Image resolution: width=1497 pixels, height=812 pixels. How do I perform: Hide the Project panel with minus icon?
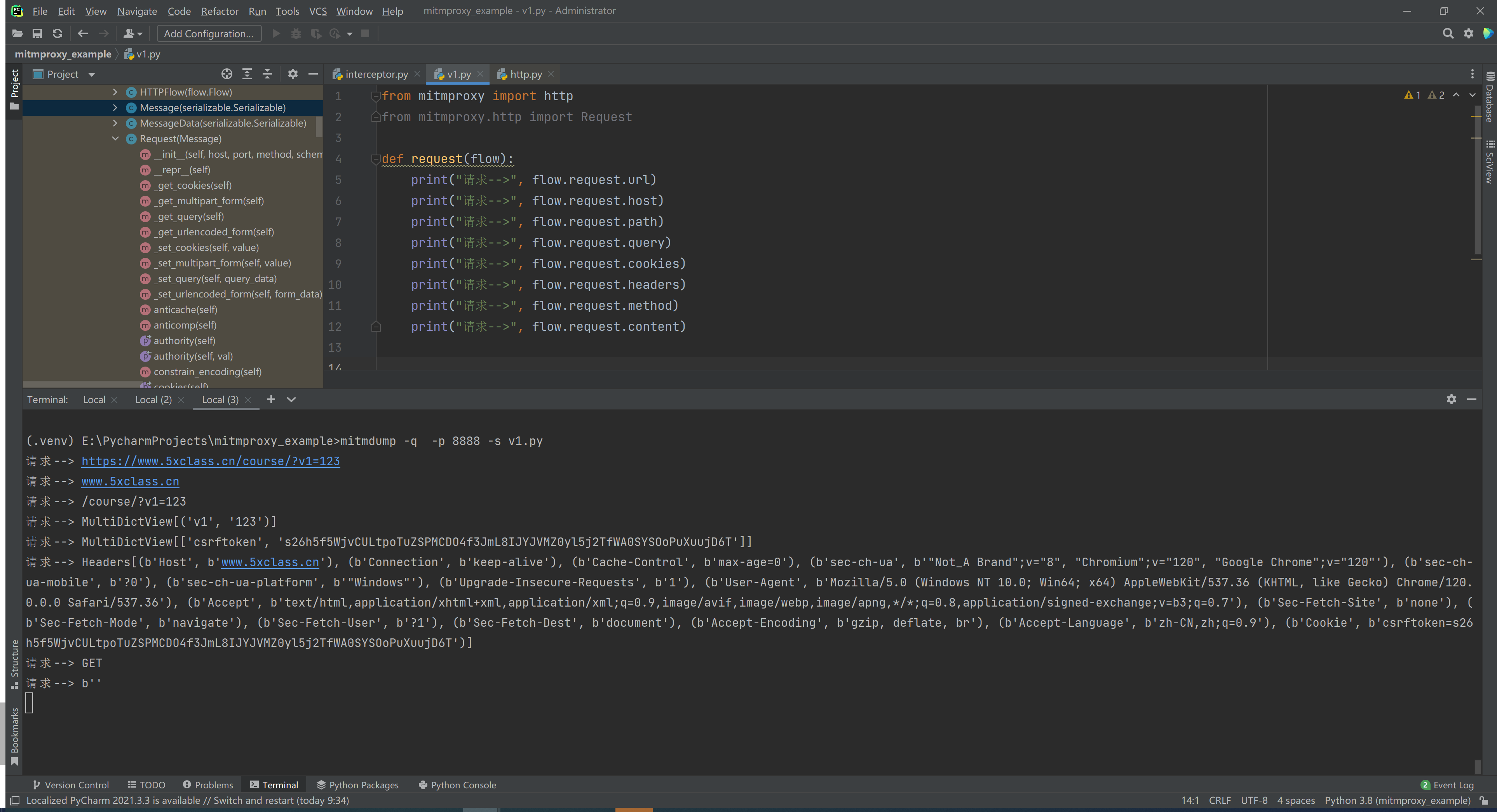(x=313, y=74)
